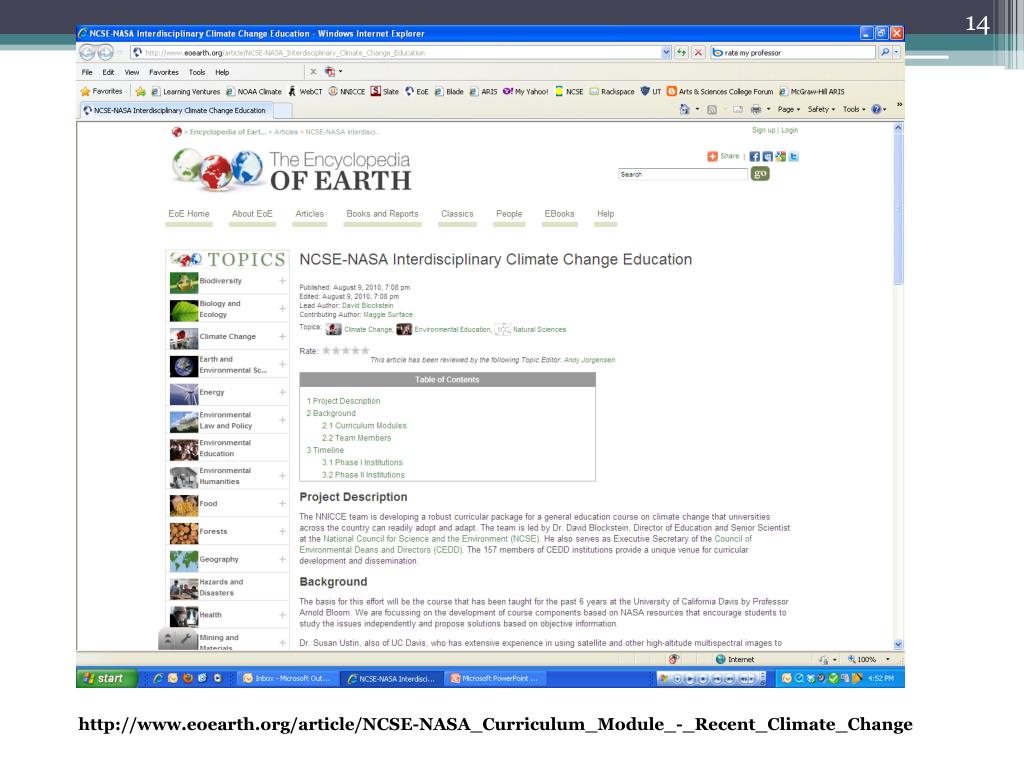Open the Edit menu

108,72
